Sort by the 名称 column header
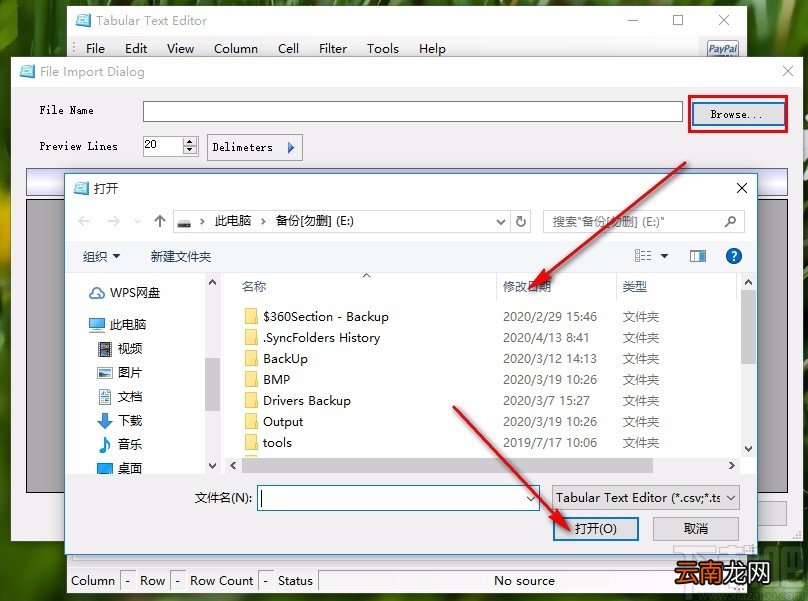 pos(254,287)
